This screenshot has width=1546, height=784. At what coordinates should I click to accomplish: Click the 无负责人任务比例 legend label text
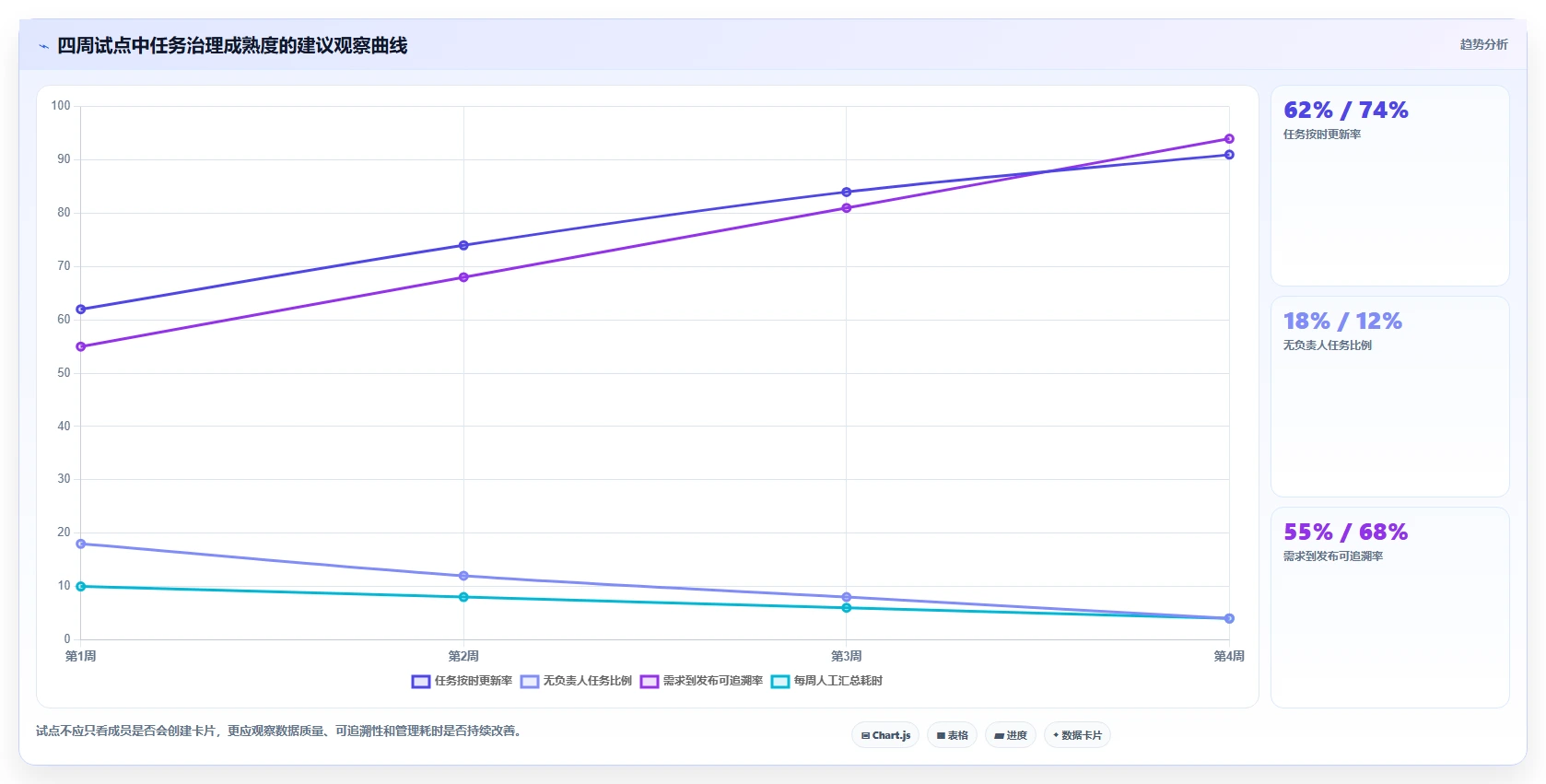[x=587, y=681]
